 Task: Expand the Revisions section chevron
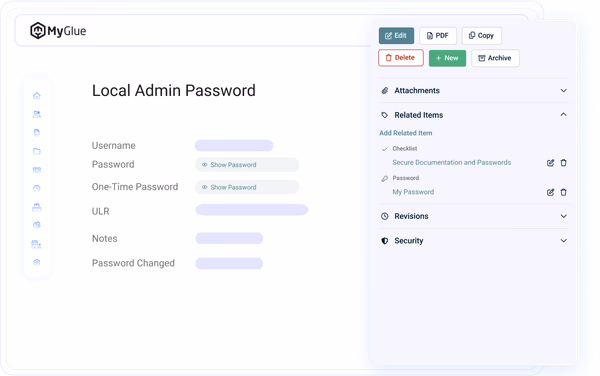[x=564, y=216]
